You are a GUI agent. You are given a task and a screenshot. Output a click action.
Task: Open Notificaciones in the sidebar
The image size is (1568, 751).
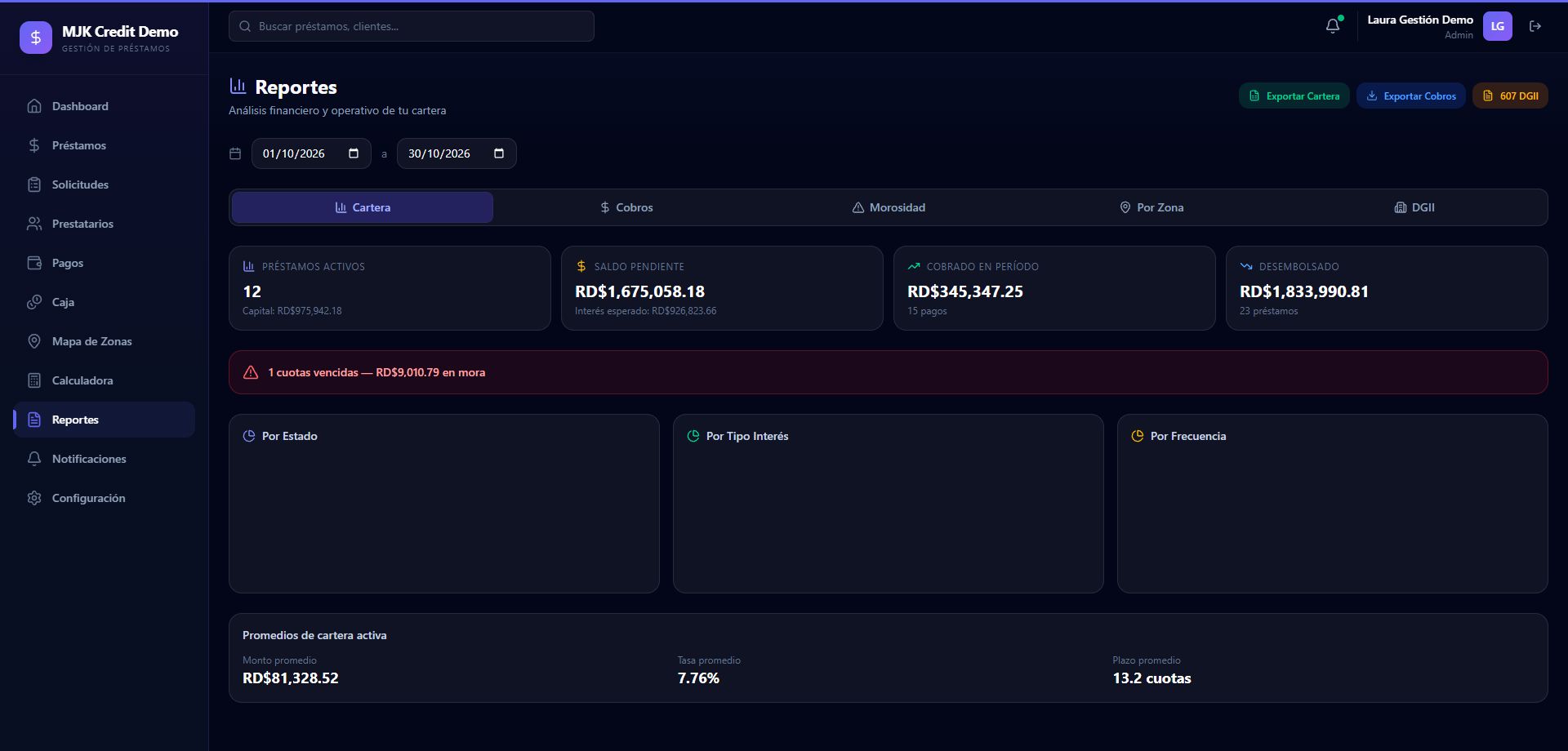pyautogui.click(x=105, y=459)
